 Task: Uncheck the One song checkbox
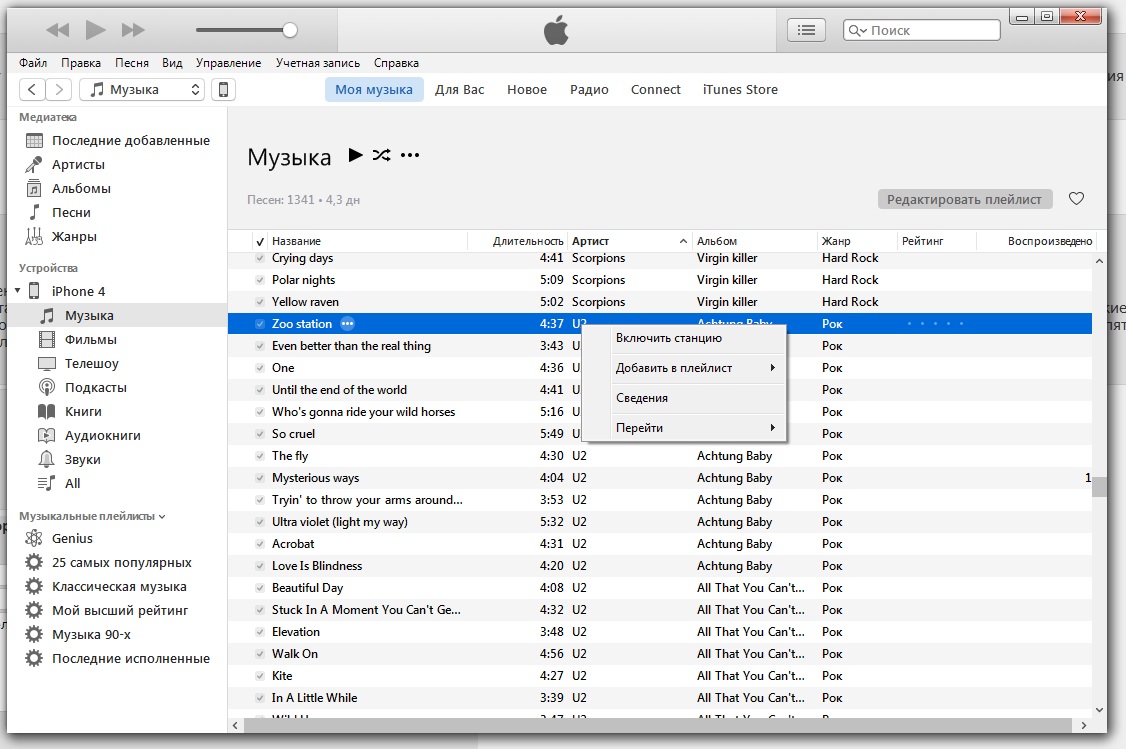(260, 368)
